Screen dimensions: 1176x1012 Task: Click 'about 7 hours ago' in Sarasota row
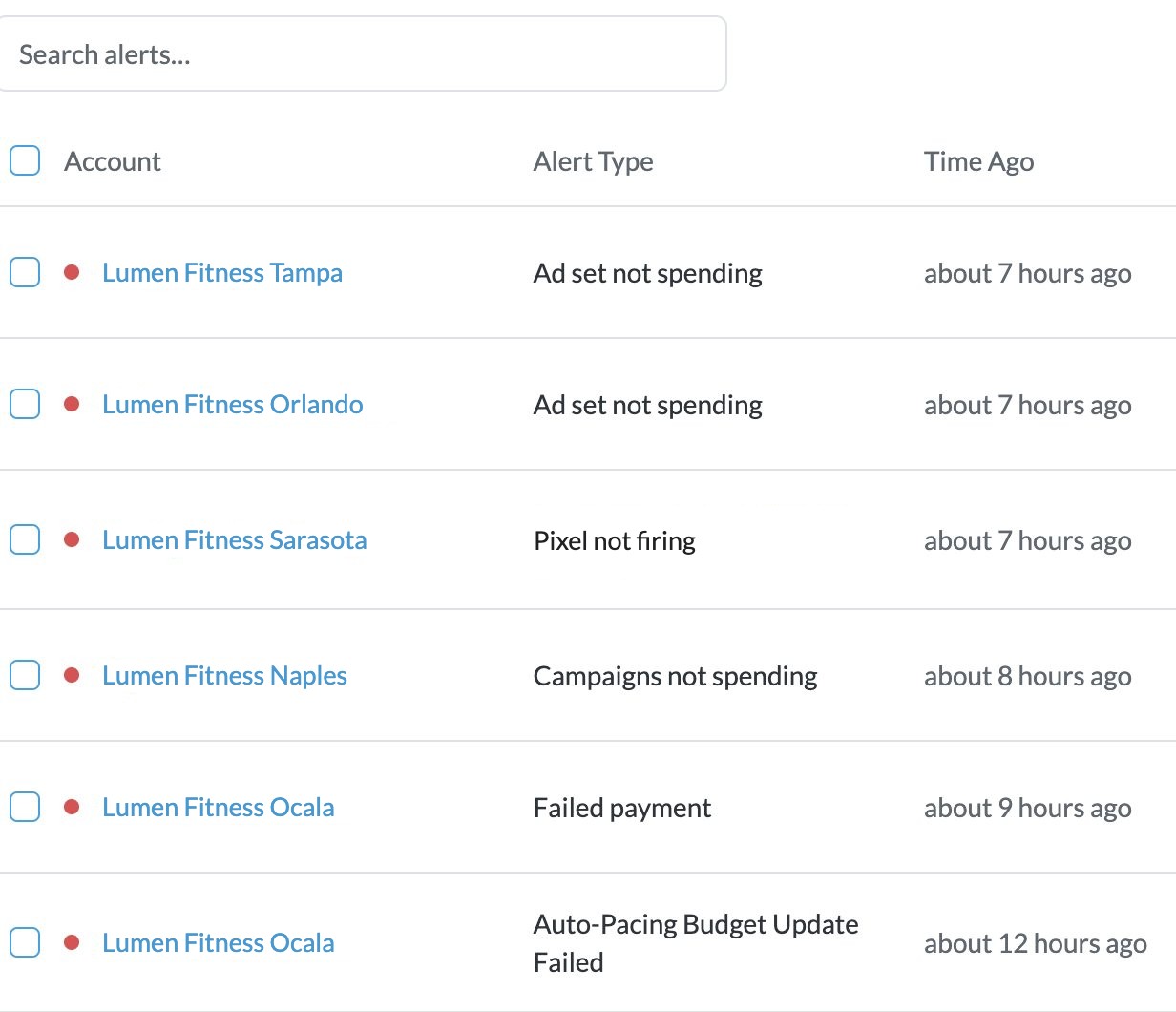point(1028,541)
